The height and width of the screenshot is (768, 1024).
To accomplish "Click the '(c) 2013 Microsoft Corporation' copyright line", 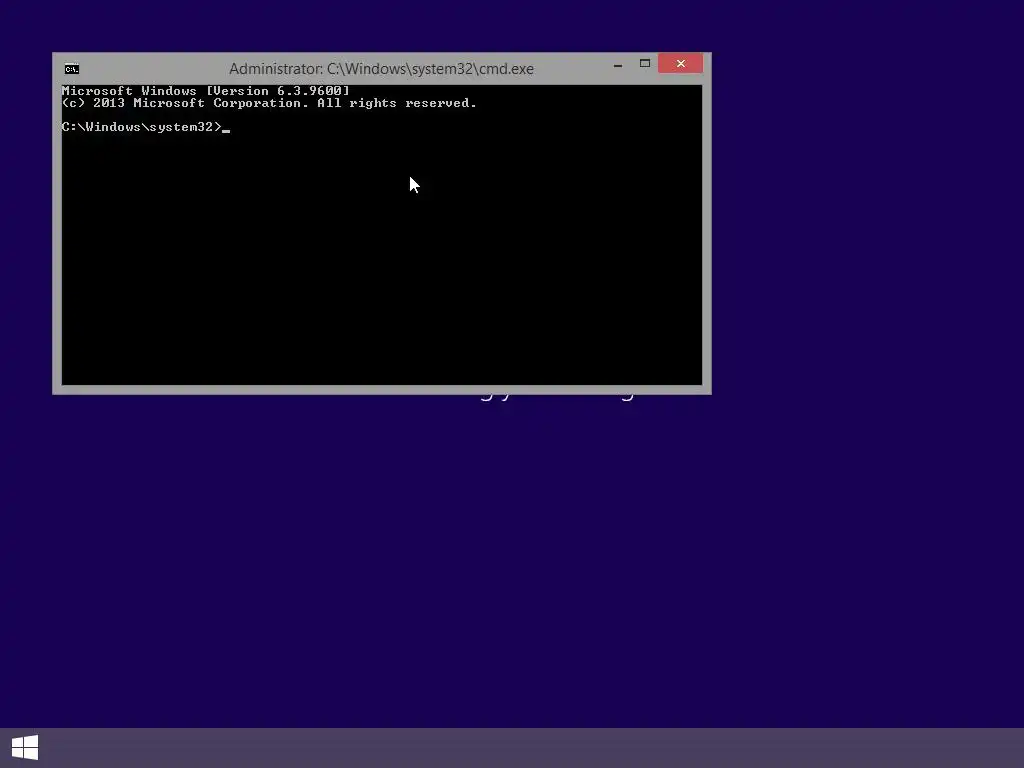I will tap(269, 103).
